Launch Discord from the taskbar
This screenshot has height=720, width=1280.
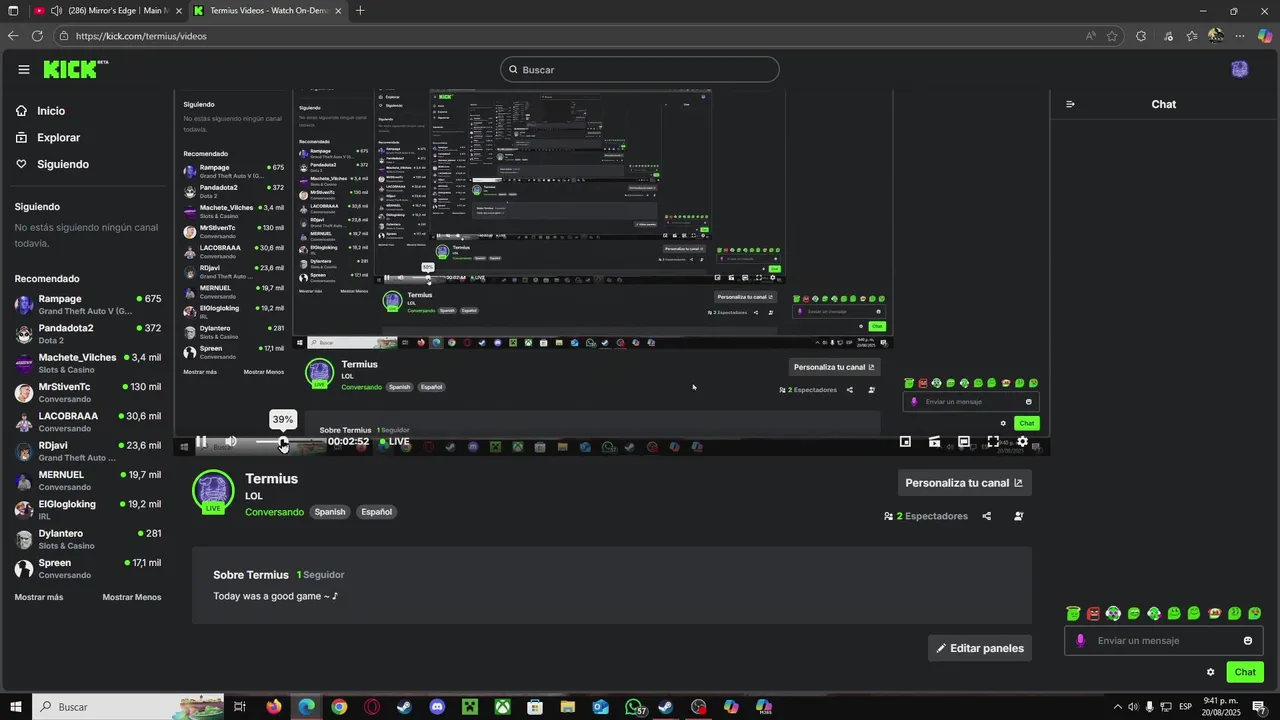coord(437,707)
